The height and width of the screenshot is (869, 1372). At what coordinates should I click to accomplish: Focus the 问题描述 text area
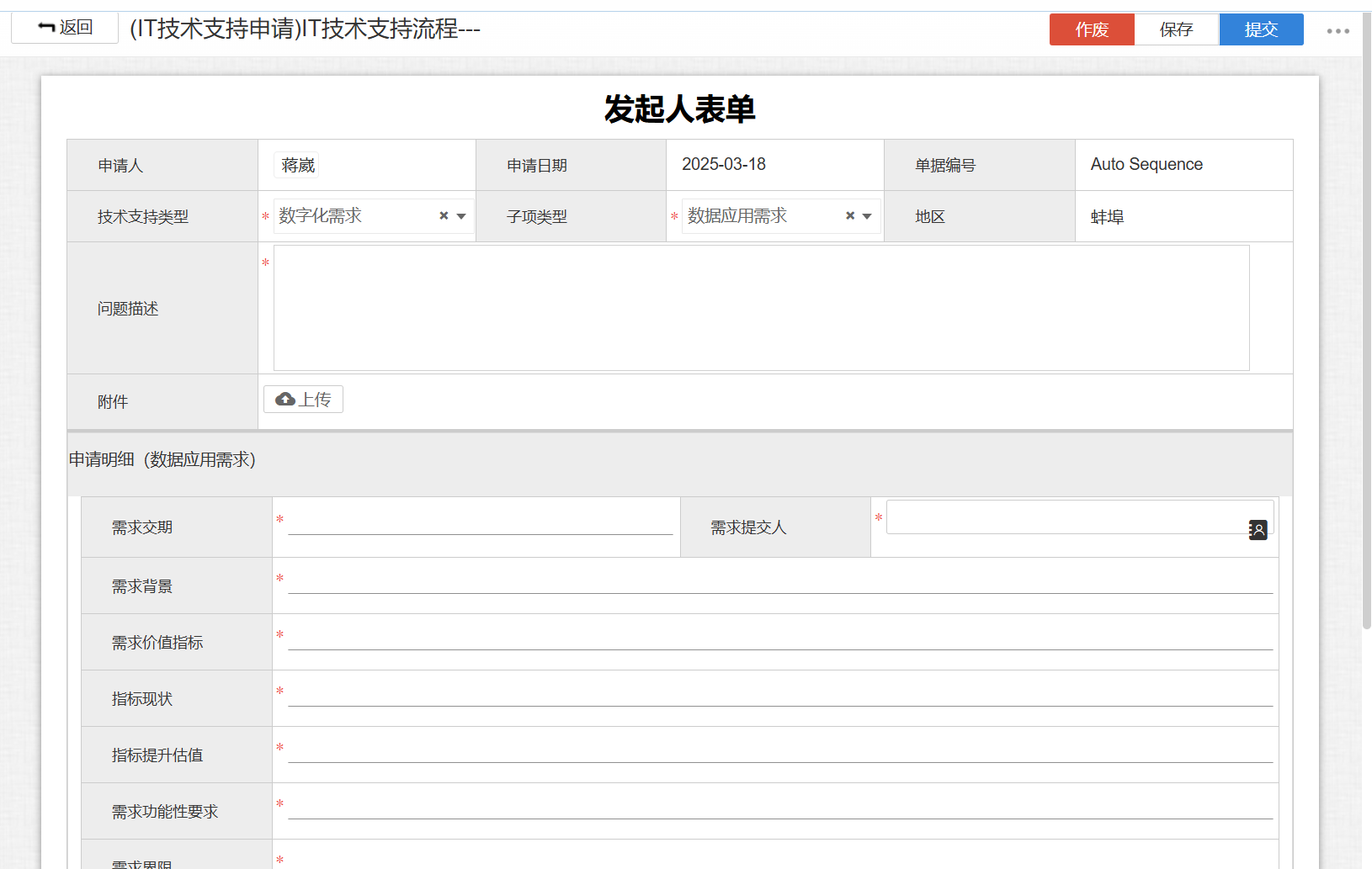761,308
